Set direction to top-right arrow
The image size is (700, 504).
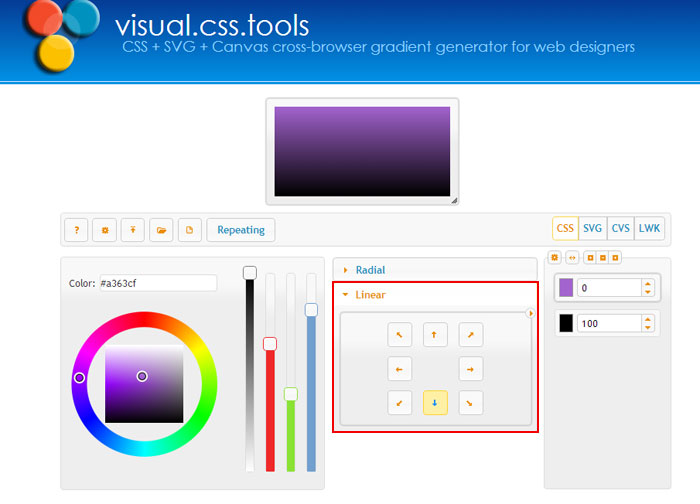coord(471,334)
